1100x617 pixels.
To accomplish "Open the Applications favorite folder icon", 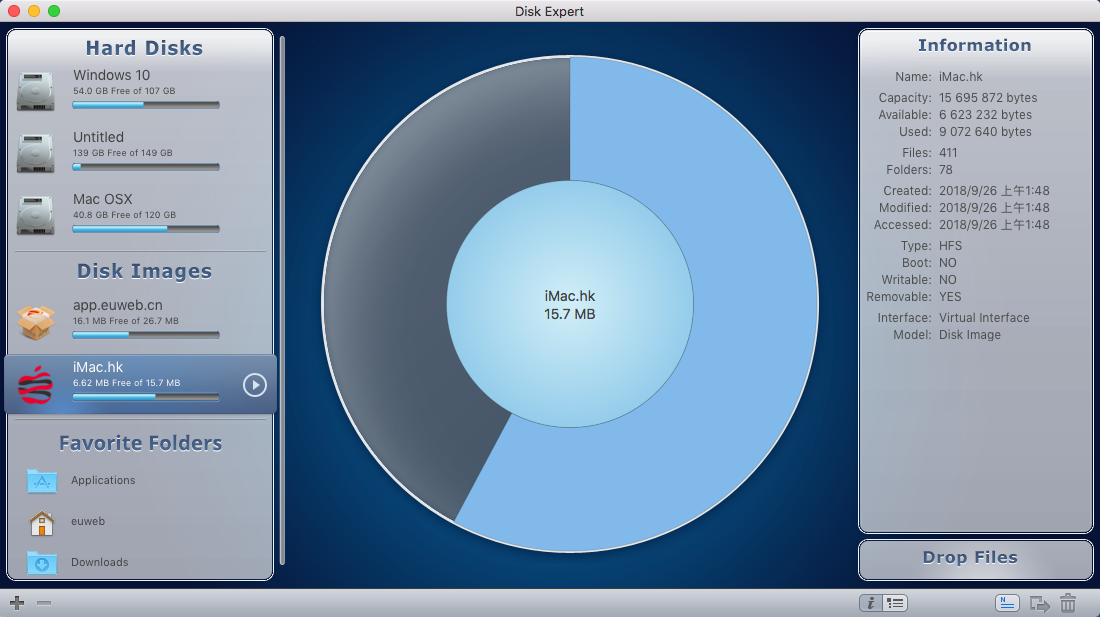I will (x=41, y=481).
